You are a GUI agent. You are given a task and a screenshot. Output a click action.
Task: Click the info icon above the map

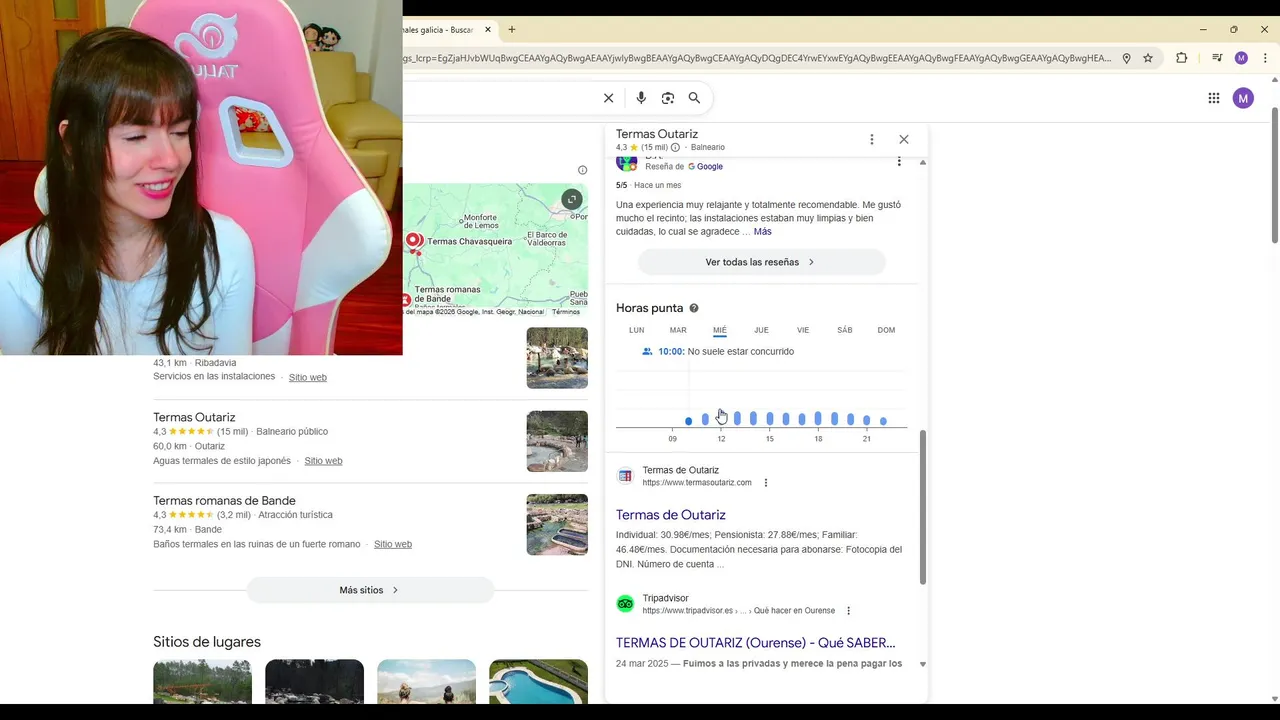(582, 170)
